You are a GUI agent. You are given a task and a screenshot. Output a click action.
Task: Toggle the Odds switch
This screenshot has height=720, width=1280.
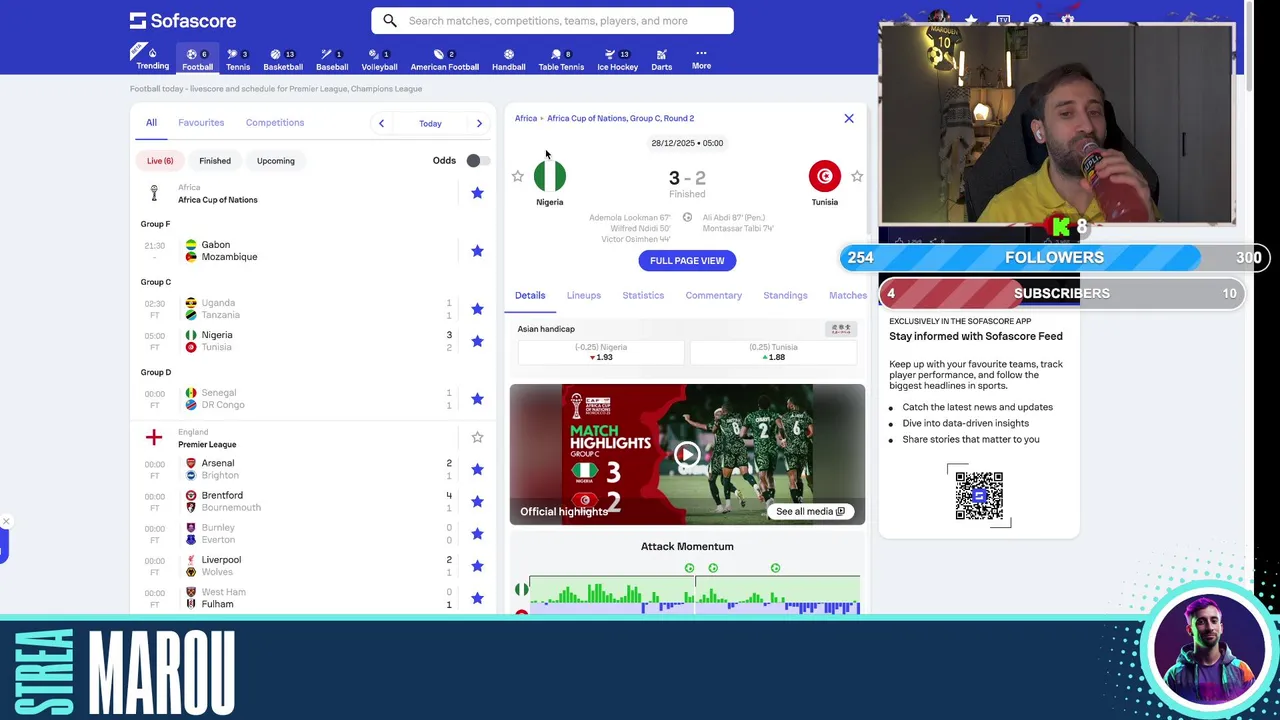[477, 161]
